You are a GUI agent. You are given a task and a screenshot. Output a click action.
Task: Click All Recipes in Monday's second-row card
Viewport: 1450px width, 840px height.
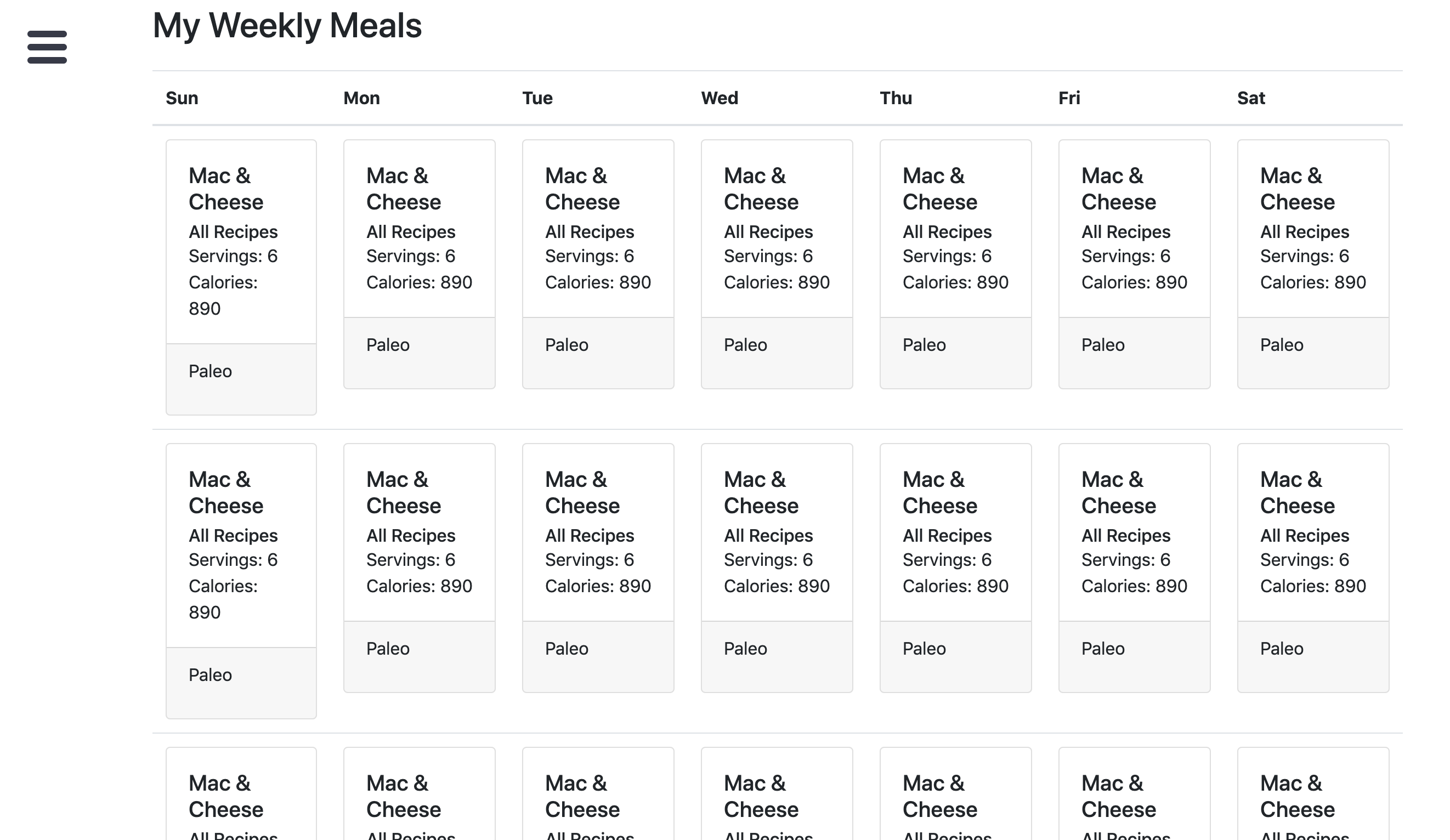pos(411,536)
